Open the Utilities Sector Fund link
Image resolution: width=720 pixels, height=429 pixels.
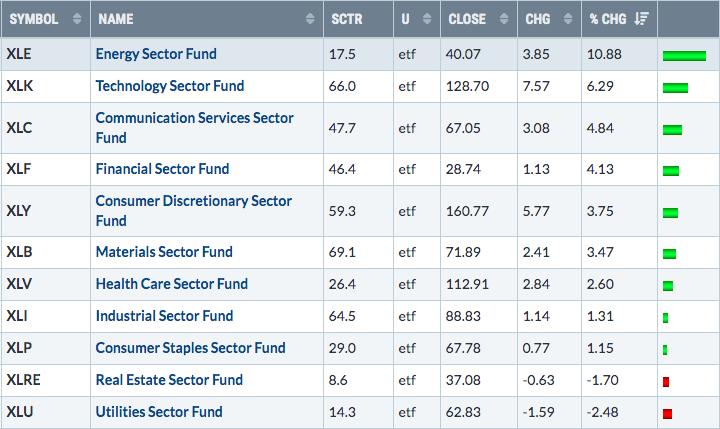pyautogui.click(x=159, y=412)
